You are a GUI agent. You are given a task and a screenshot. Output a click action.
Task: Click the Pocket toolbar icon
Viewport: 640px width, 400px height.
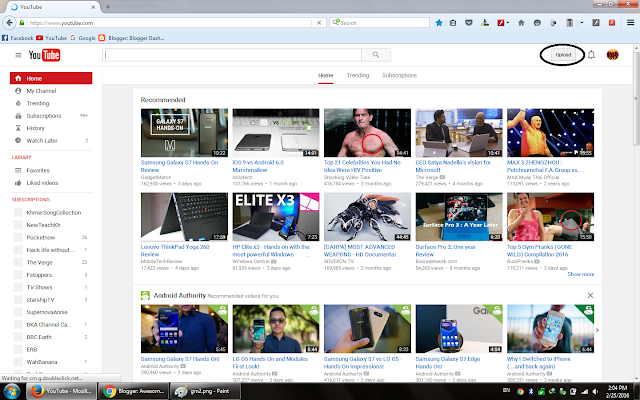469,23
